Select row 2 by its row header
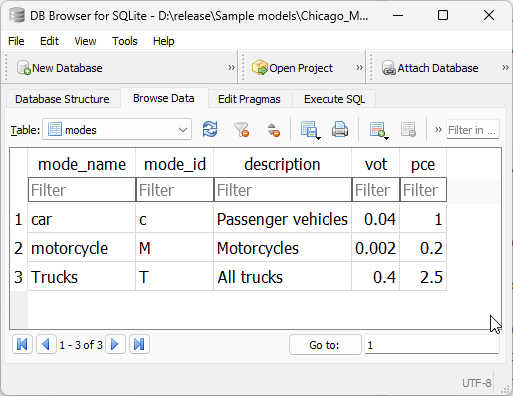Screen dimensions: 513x396 pyautogui.click(x=19, y=248)
